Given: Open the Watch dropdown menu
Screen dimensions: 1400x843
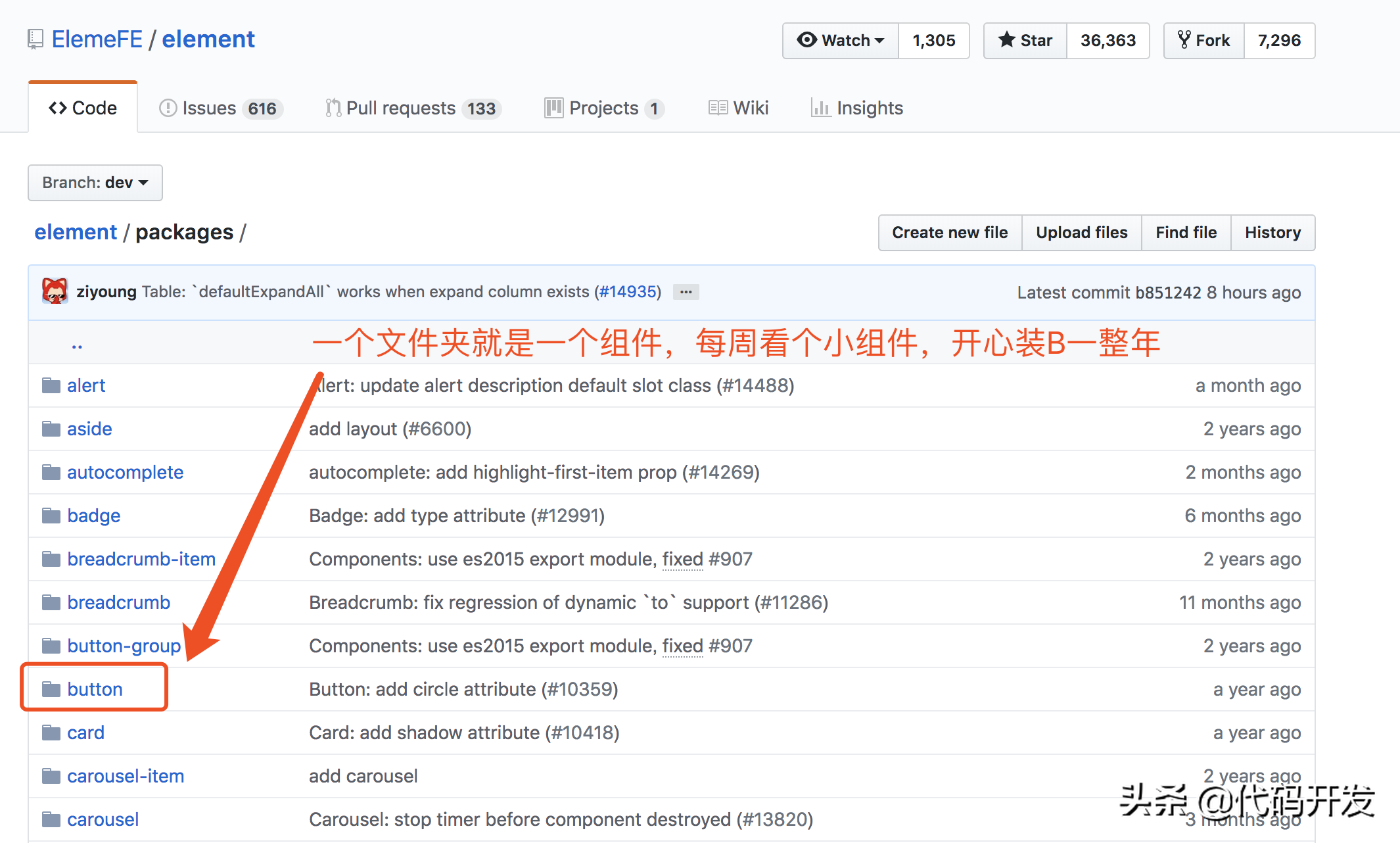Looking at the screenshot, I should click(x=841, y=41).
